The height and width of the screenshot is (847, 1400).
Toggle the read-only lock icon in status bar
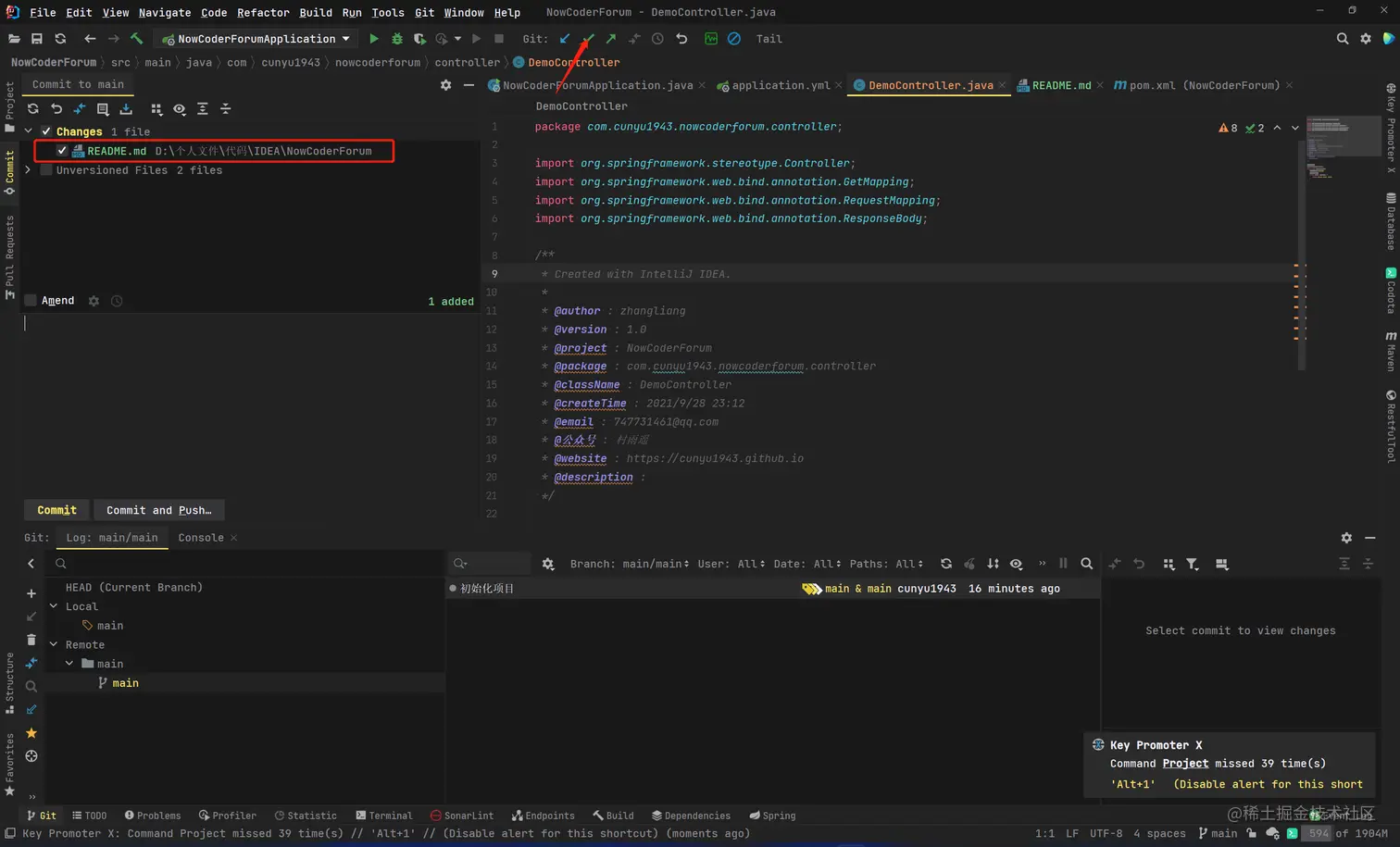1252,833
